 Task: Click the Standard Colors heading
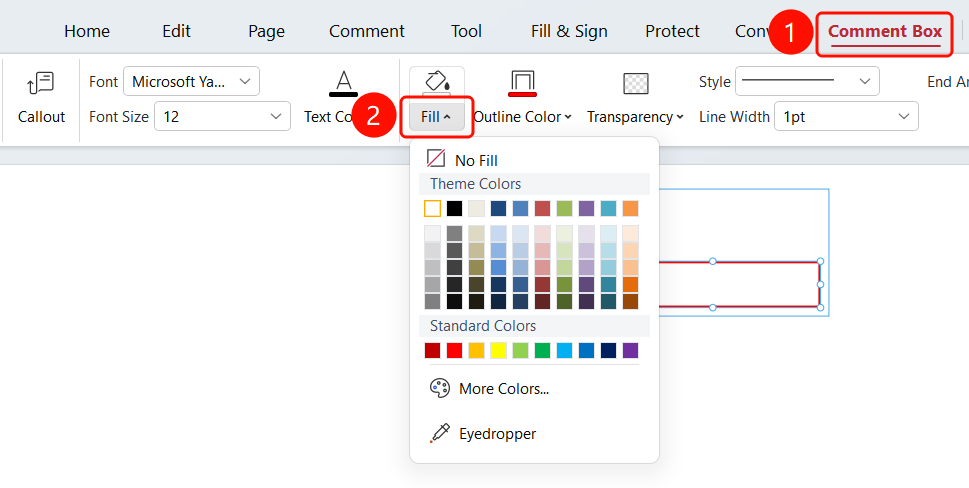[483, 326]
